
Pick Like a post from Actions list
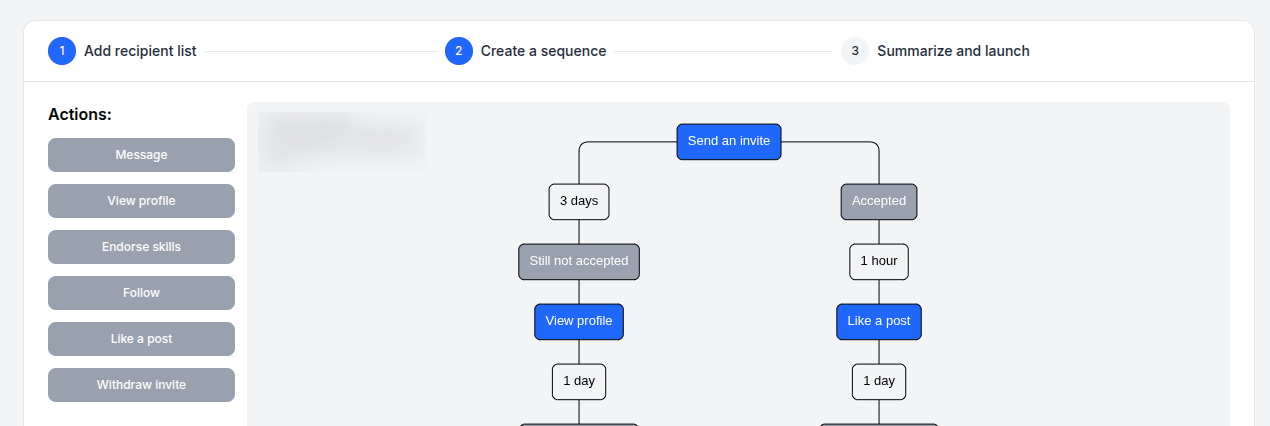(x=141, y=339)
